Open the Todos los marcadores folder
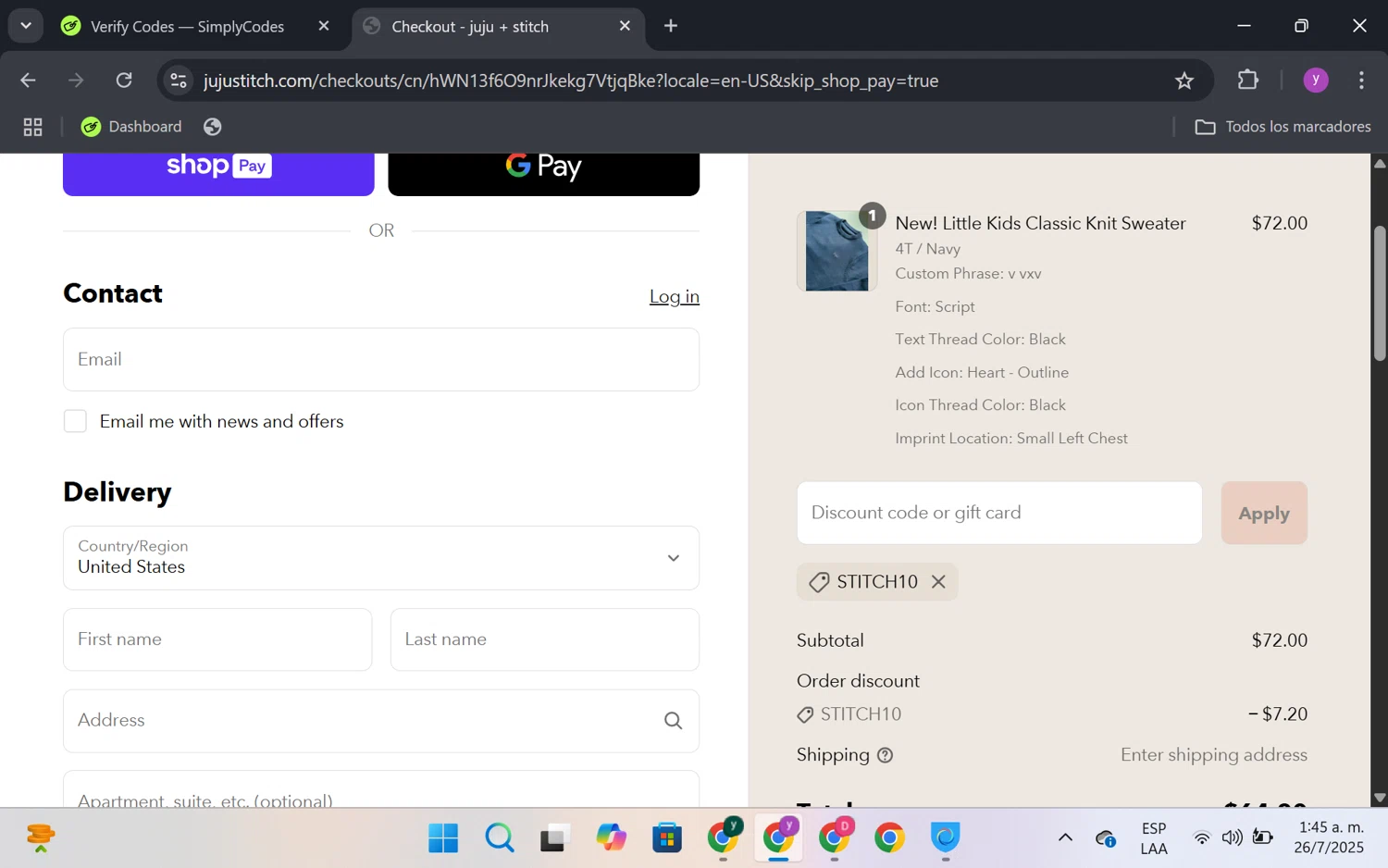The width and height of the screenshot is (1388, 868). click(x=1283, y=127)
